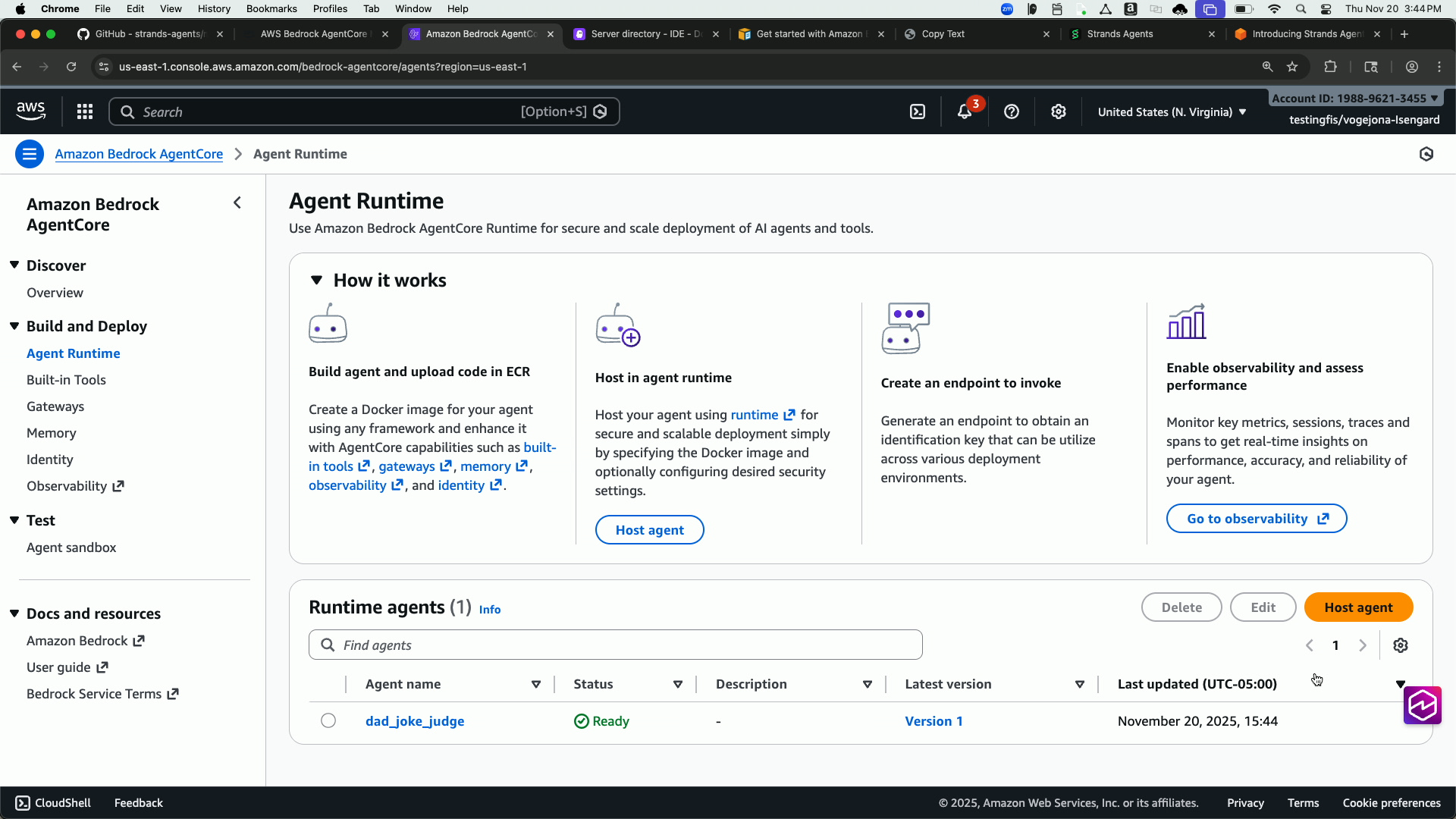Go to previous page of runtime agents
The width and height of the screenshot is (1456, 819).
coord(1309,645)
